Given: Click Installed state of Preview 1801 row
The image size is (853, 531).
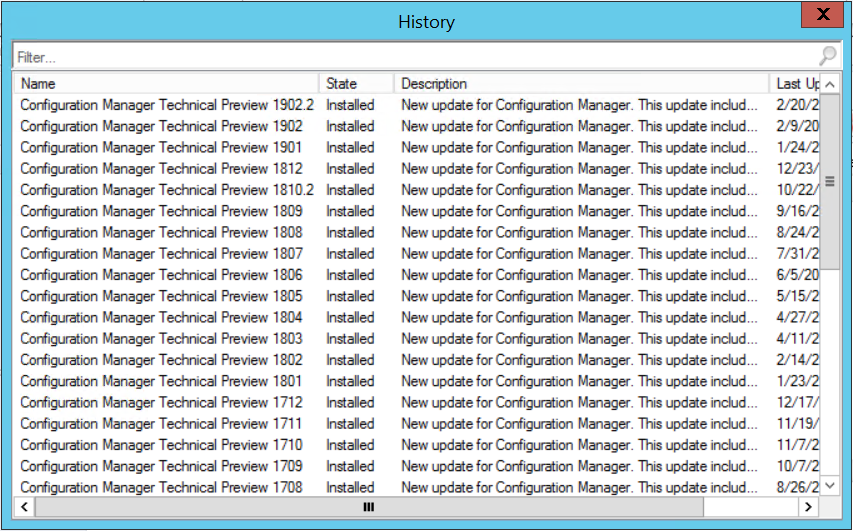Looking at the screenshot, I should tap(350, 381).
